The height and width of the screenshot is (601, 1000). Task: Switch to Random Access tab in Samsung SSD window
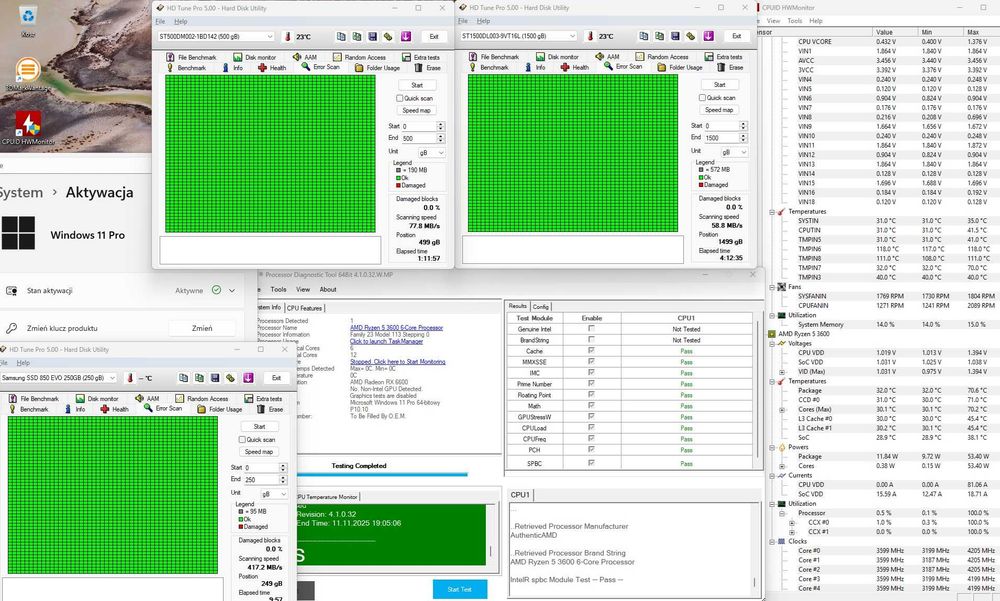202,399
